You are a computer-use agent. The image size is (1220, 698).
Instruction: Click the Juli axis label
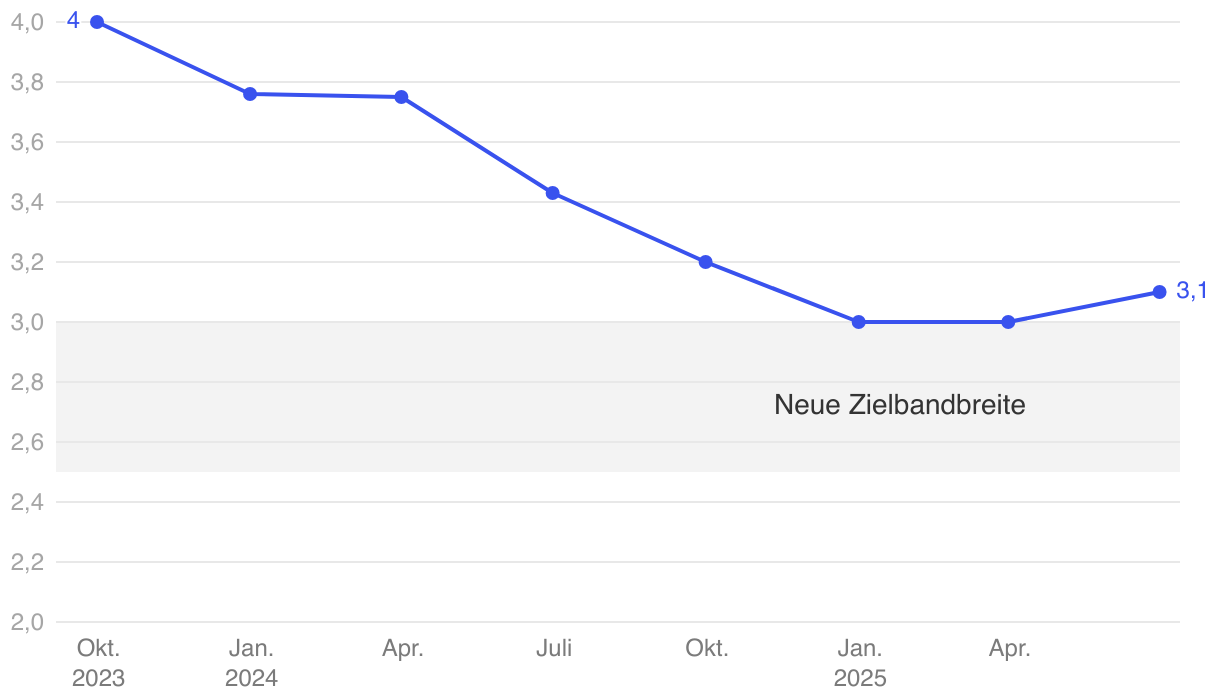tap(553, 648)
